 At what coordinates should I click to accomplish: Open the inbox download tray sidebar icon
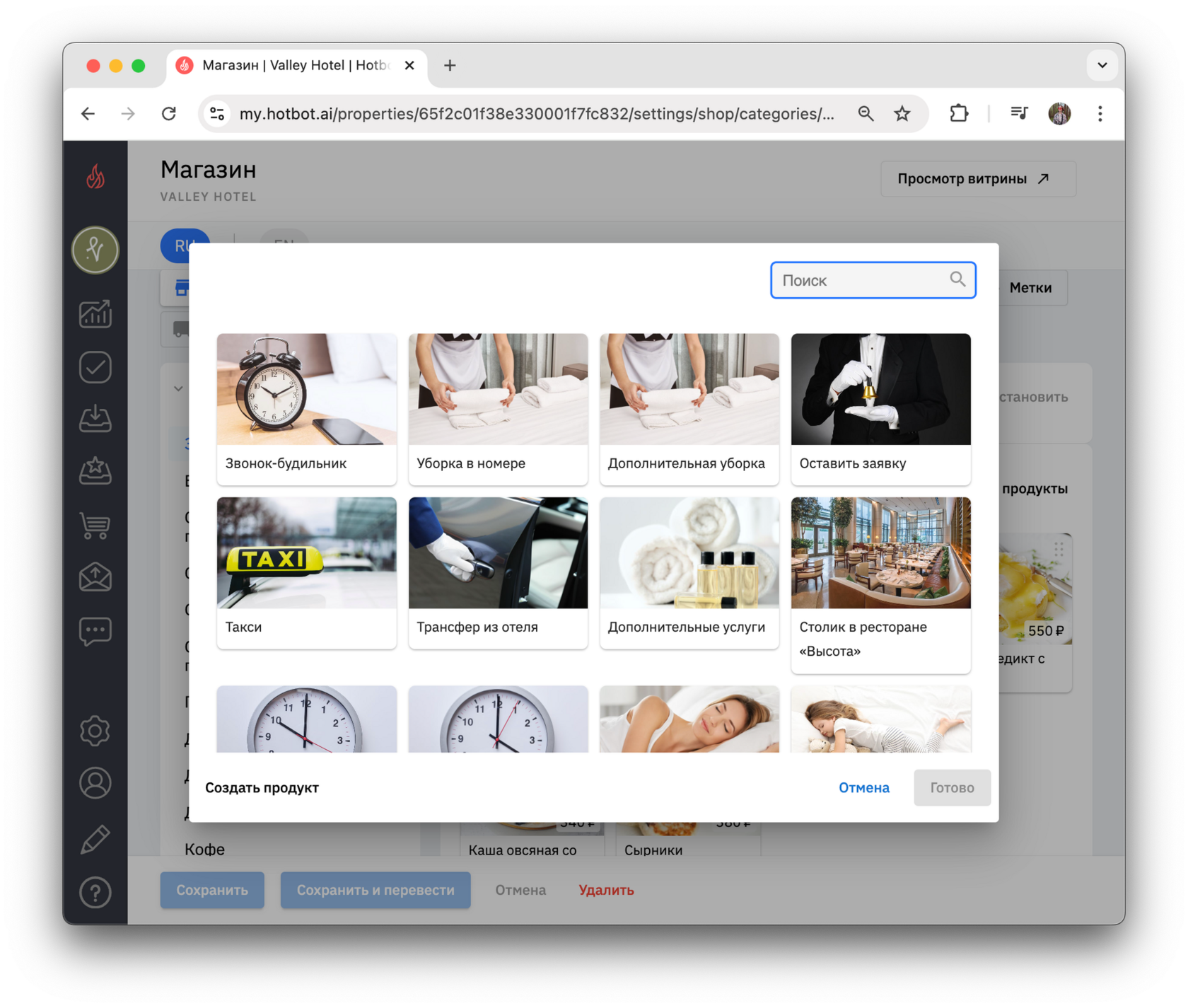tap(95, 419)
